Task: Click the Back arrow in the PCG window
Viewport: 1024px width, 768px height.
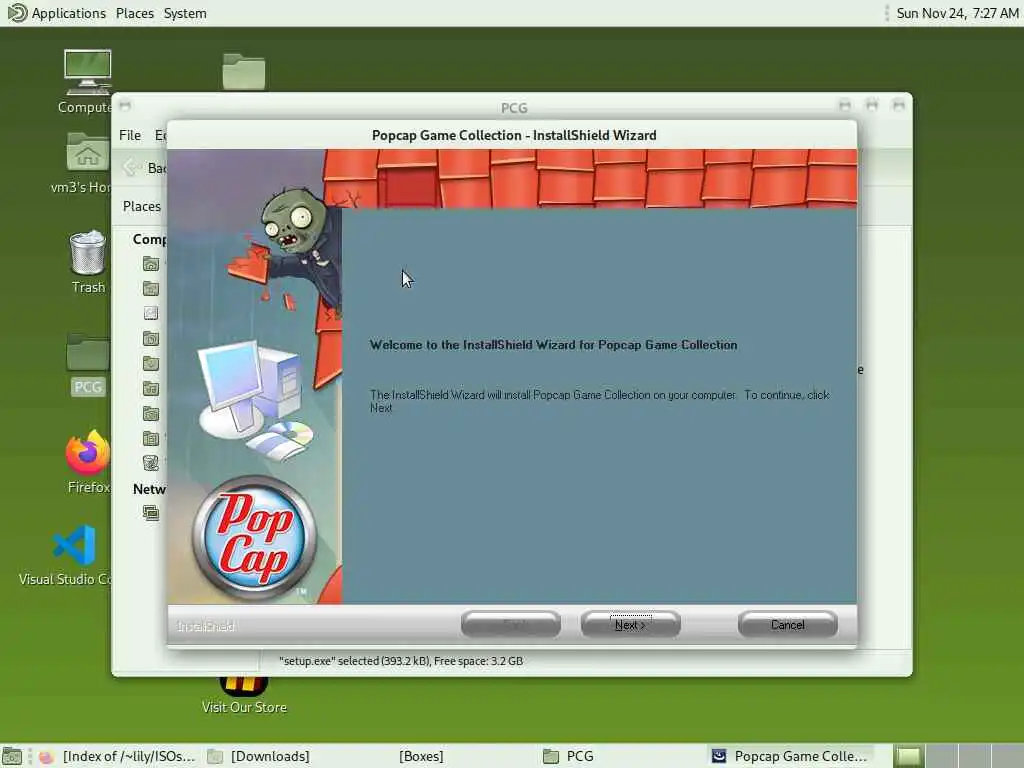Action: pyautogui.click(x=131, y=168)
